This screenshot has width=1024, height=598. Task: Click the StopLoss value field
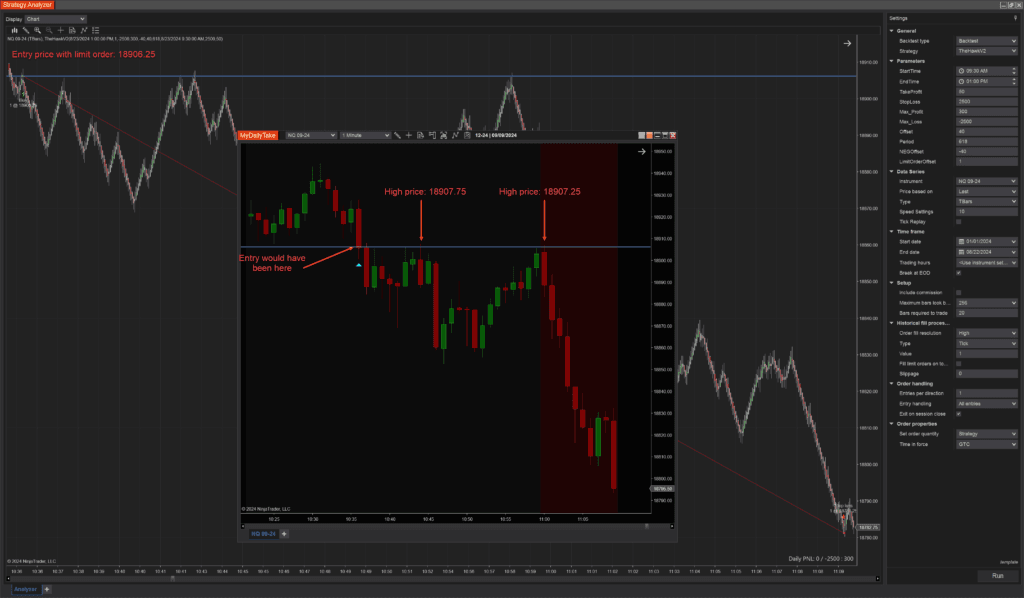point(987,102)
